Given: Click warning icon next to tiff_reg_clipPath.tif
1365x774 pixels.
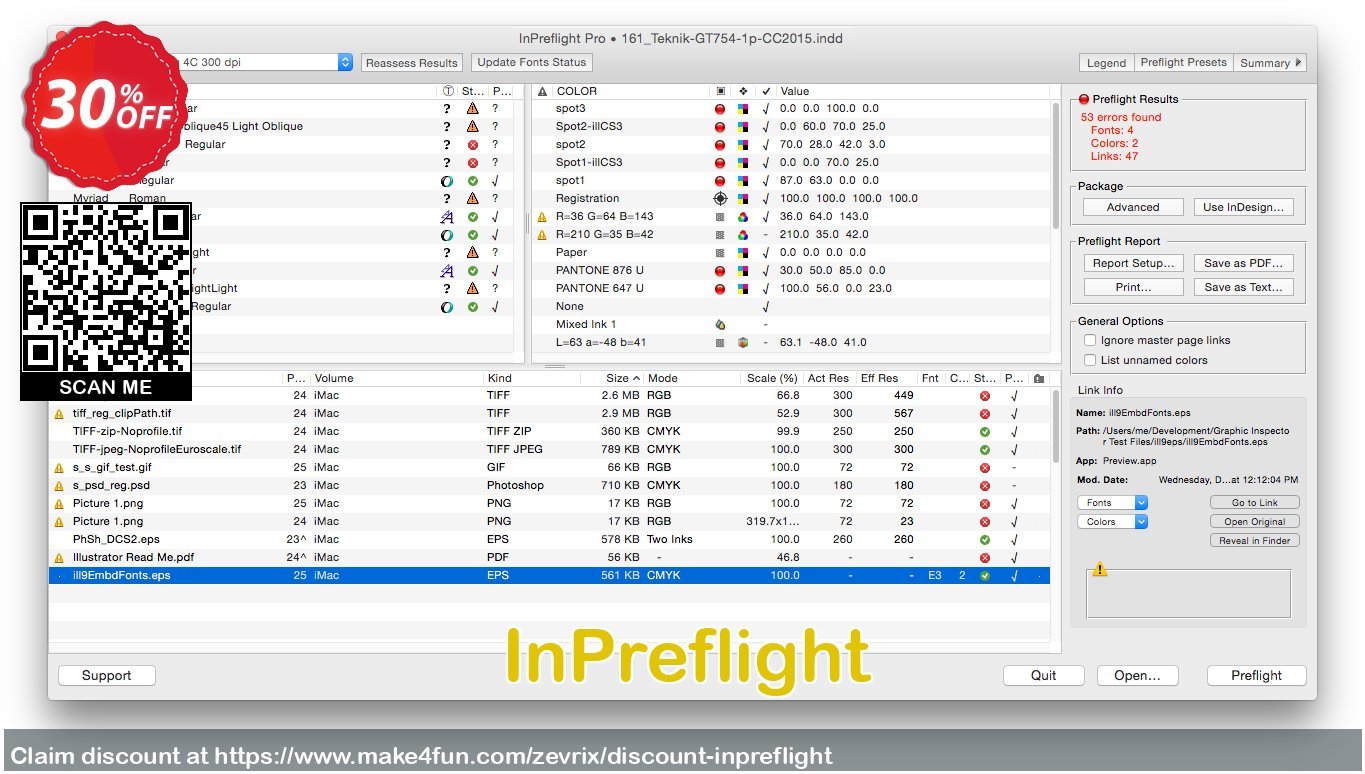Looking at the screenshot, I should click(59, 413).
